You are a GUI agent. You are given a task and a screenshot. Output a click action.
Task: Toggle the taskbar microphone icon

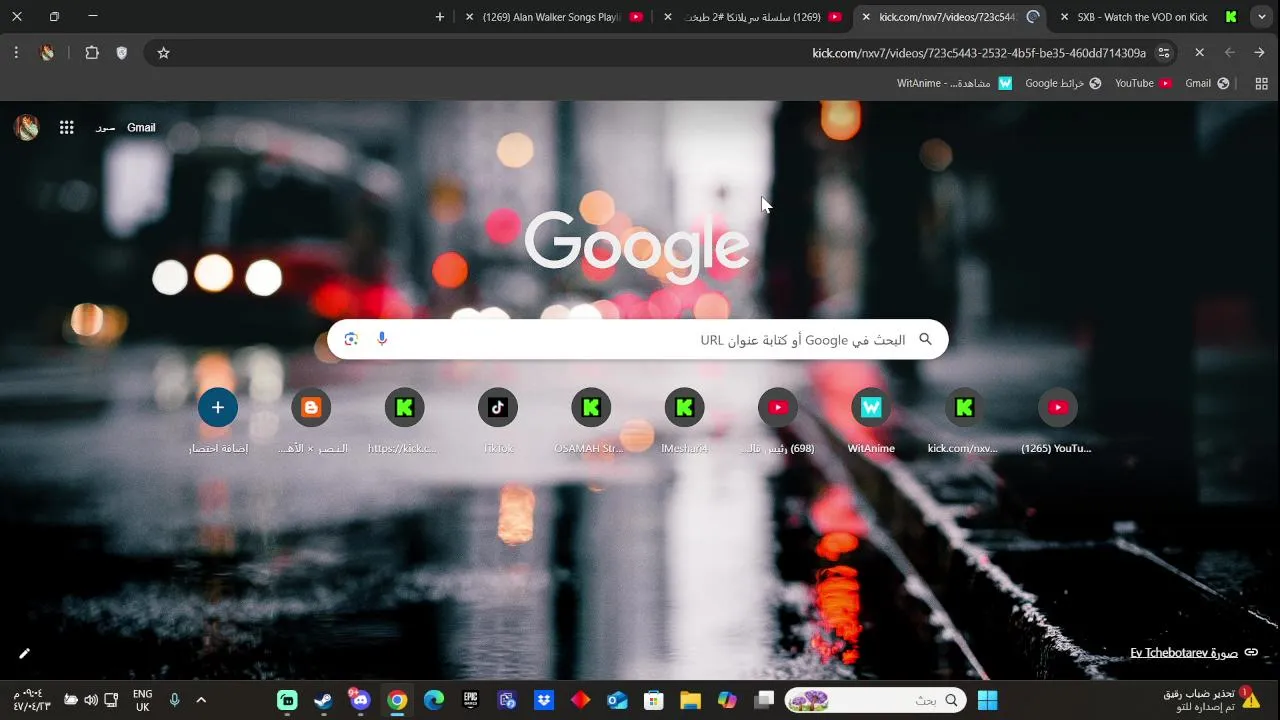174,700
